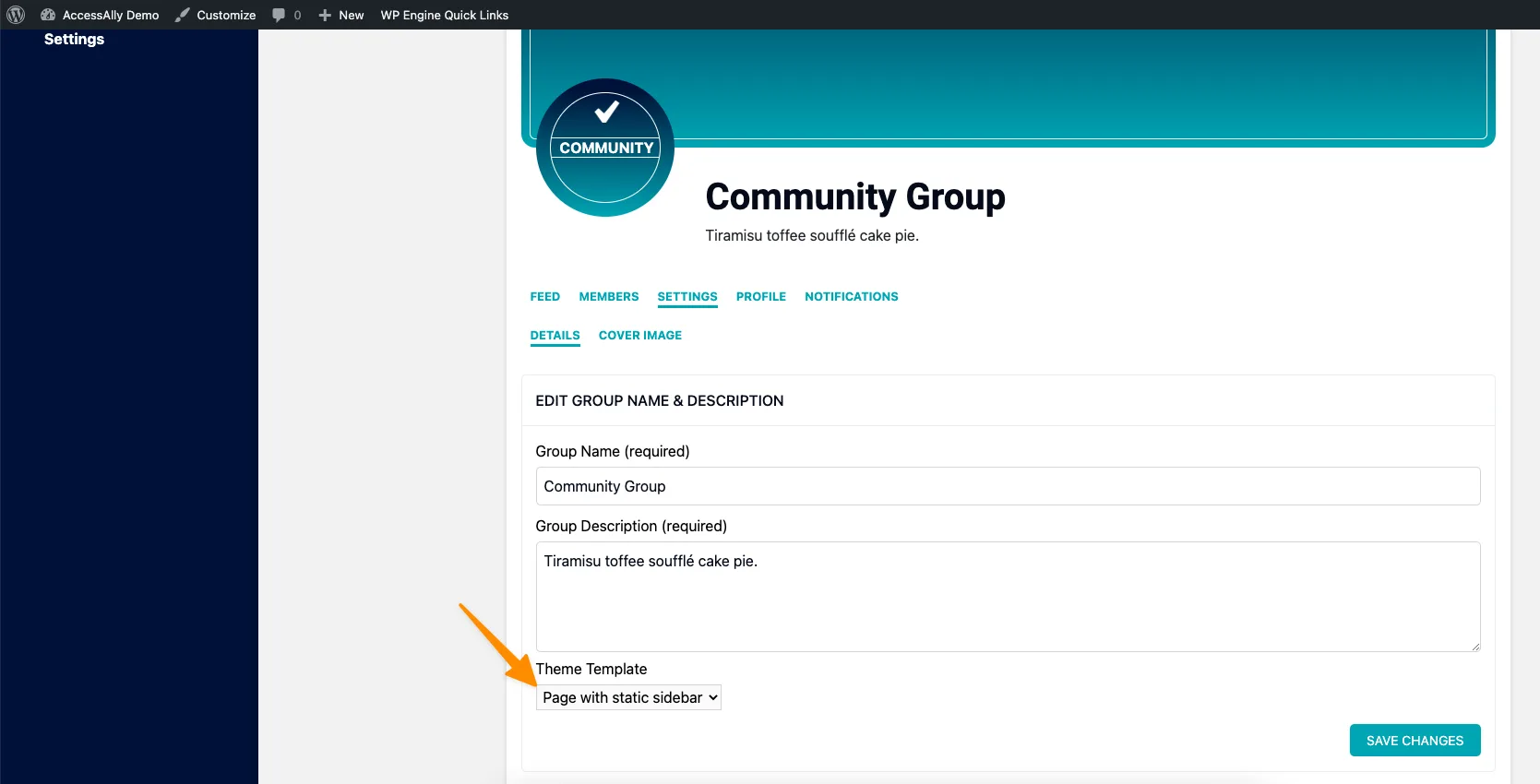Open the AccessAlly Demo site menu
Viewport: 1540px width, 784px height.
101,15
